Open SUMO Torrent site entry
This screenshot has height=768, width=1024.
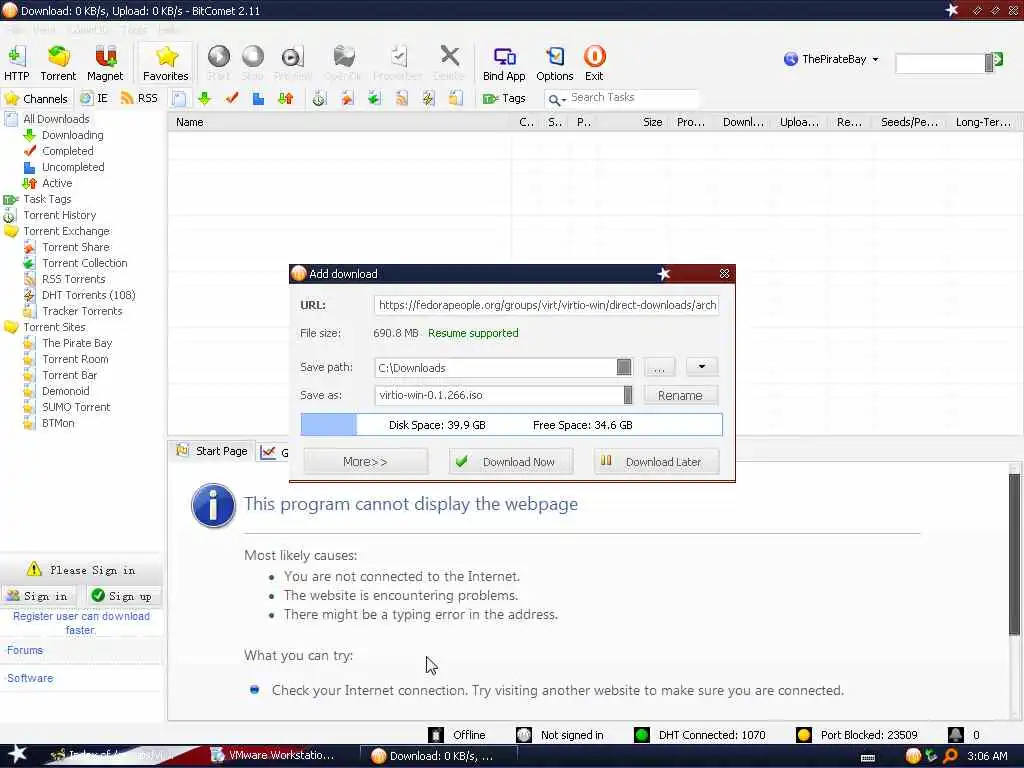[x=76, y=407]
